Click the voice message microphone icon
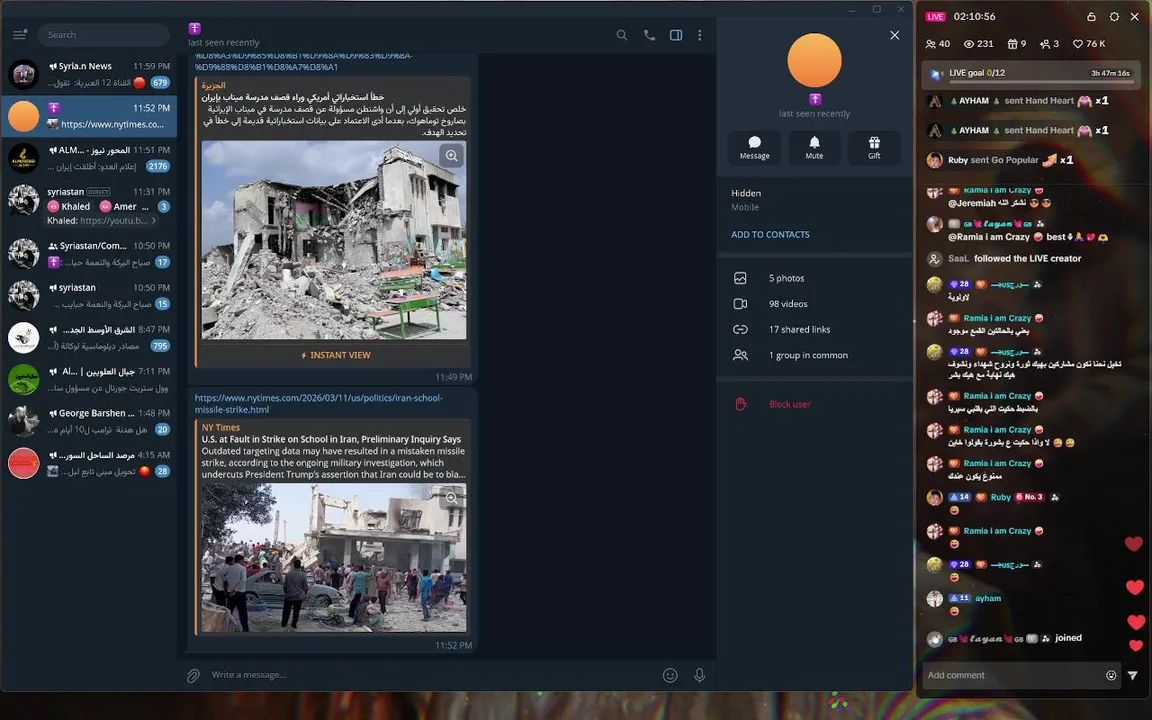1152x720 pixels. pos(699,675)
